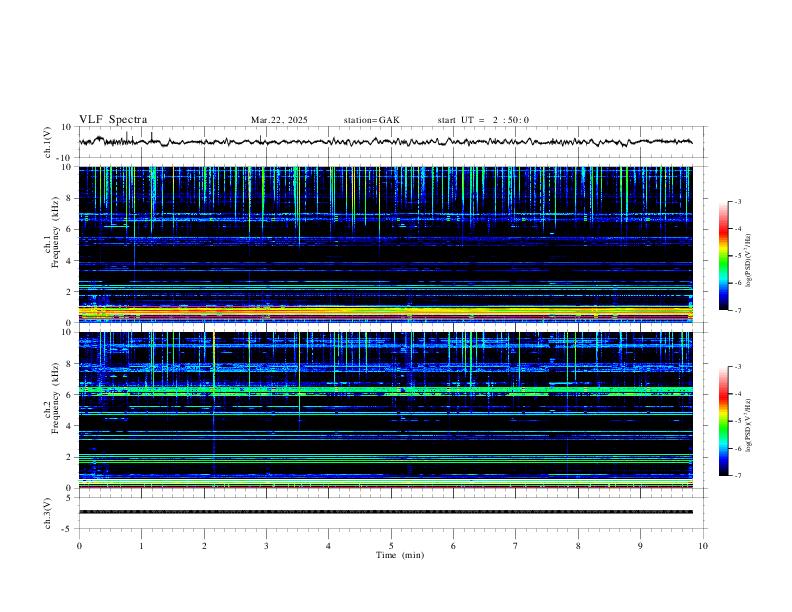
Task: Click the Mar.22, 2025 date label
Action: [279, 120]
